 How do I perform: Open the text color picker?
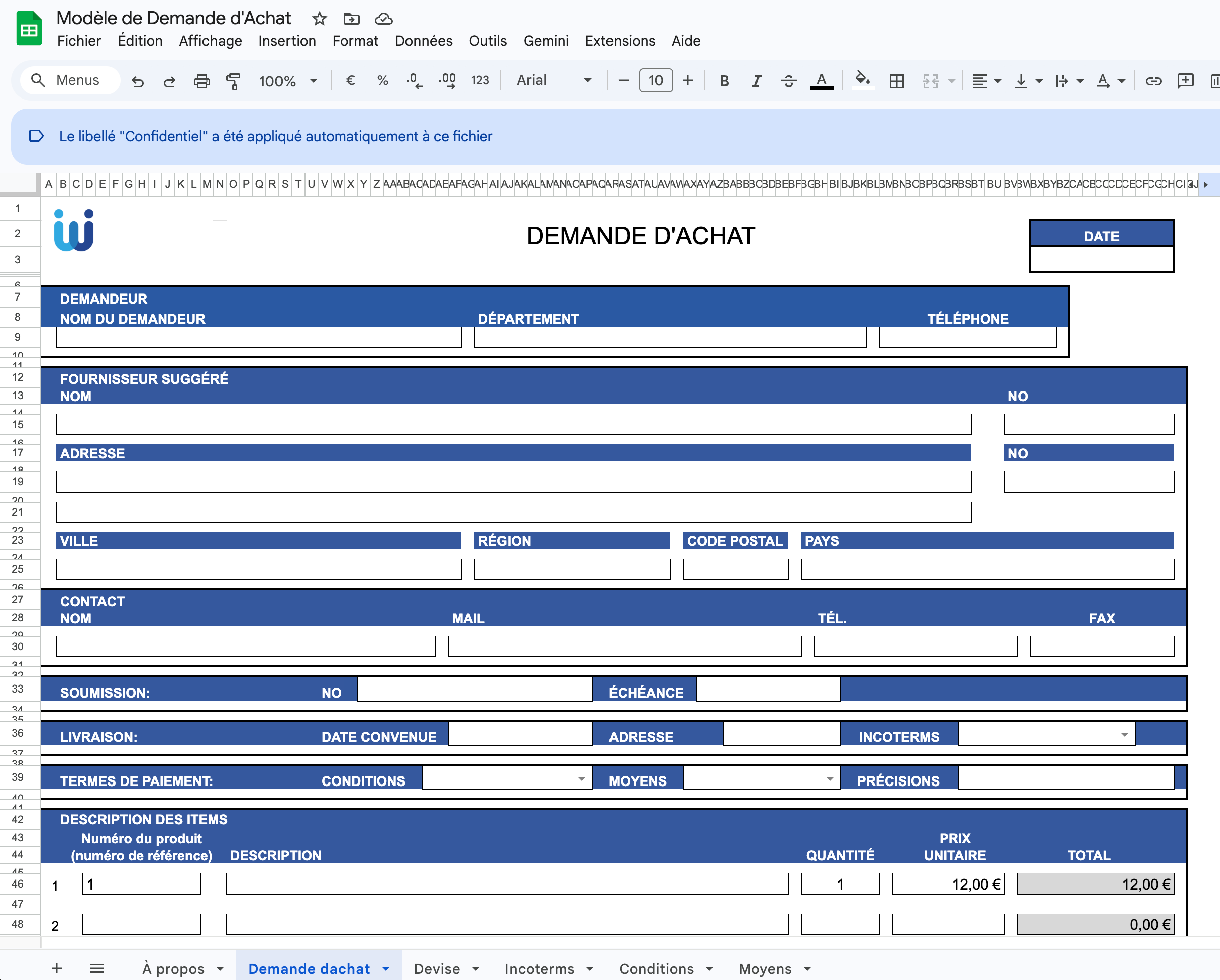pyautogui.click(x=821, y=81)
